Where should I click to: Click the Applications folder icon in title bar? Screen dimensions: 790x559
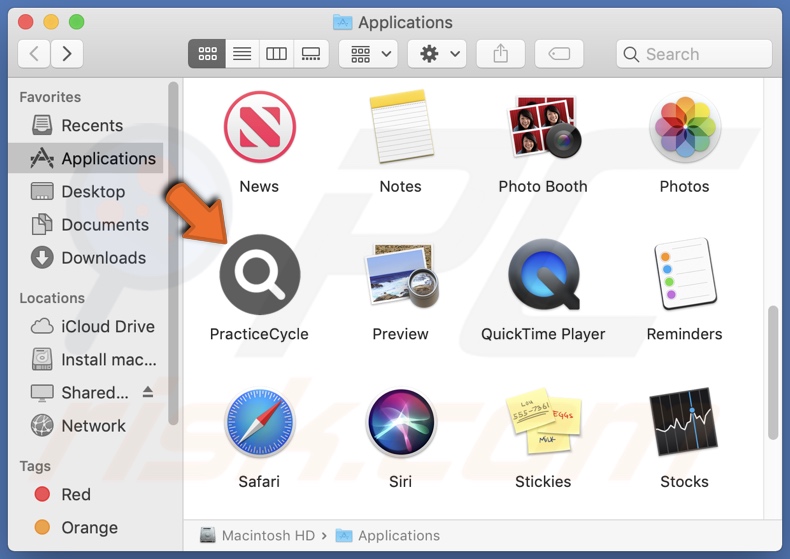(x=343, y=22)
